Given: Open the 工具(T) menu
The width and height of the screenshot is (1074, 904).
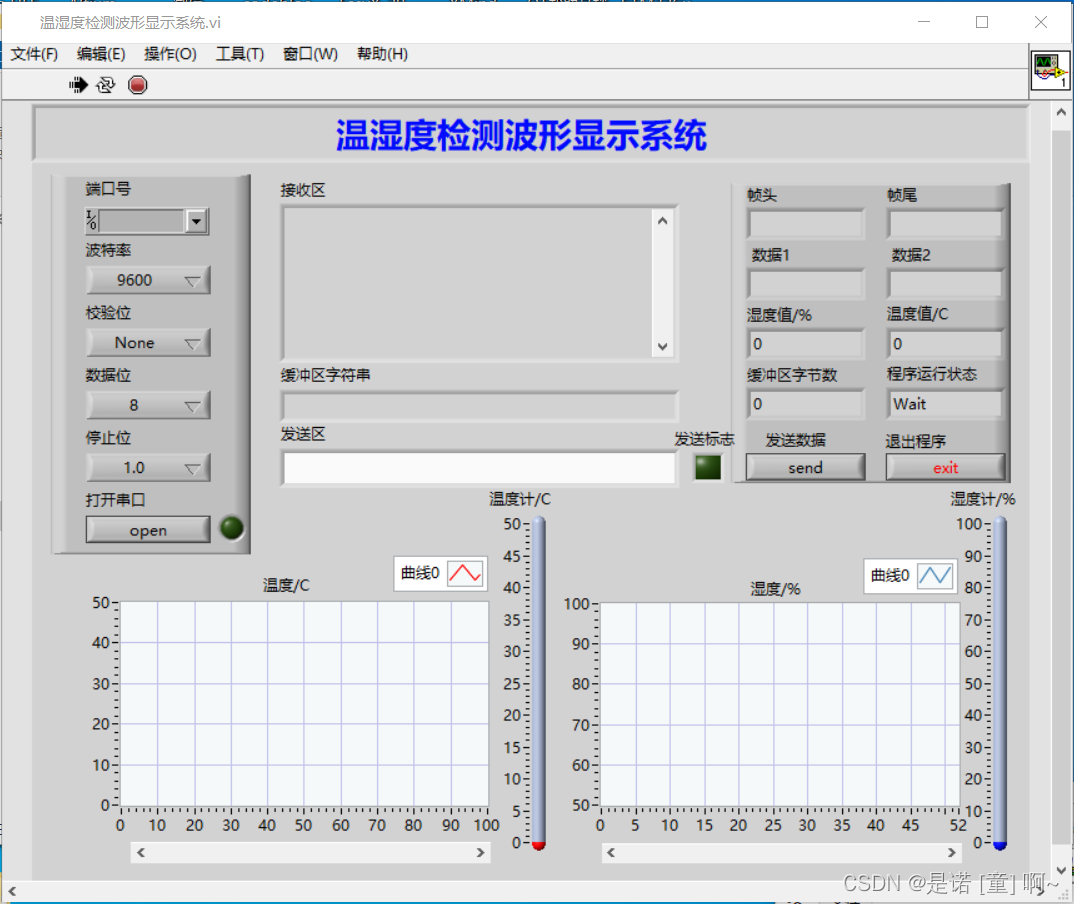Looking at the screenshot, I should coord(239,54).
